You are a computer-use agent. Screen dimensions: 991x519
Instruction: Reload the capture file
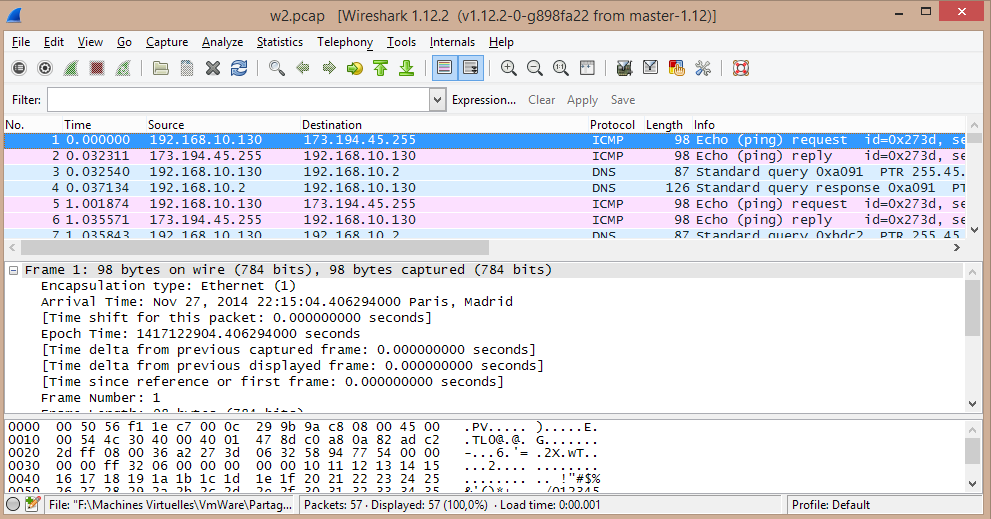coord(238,68)
